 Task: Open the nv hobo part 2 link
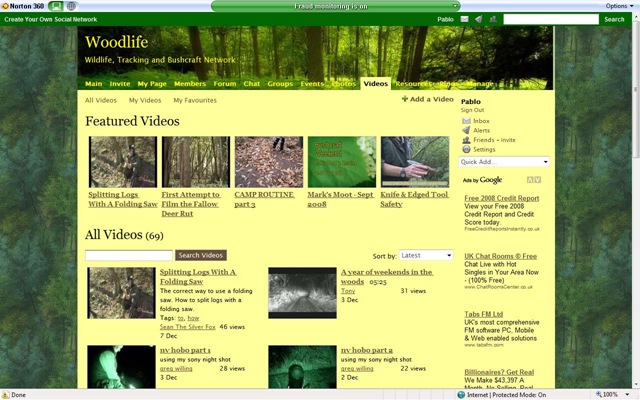click(x=367, y=350)
